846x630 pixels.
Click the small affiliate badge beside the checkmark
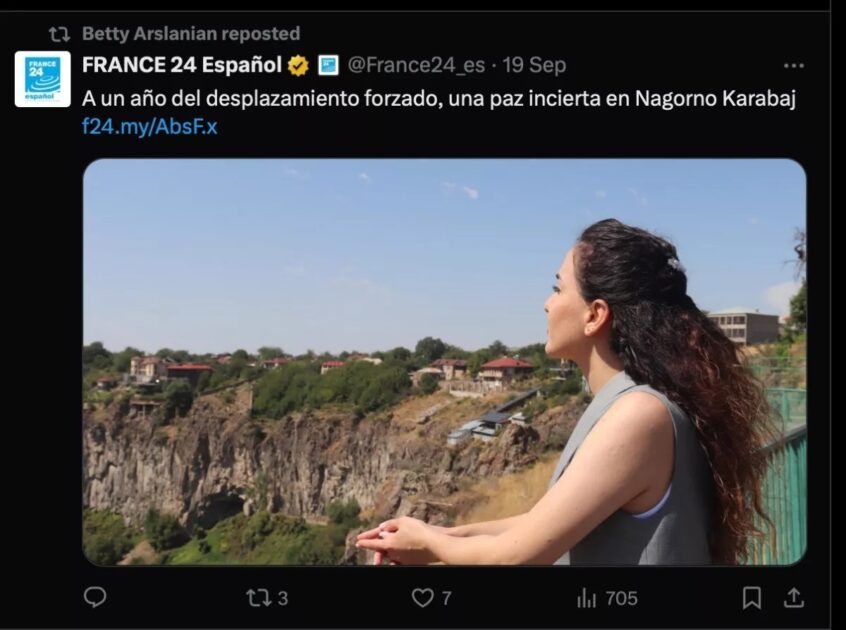tap(328, 65)
